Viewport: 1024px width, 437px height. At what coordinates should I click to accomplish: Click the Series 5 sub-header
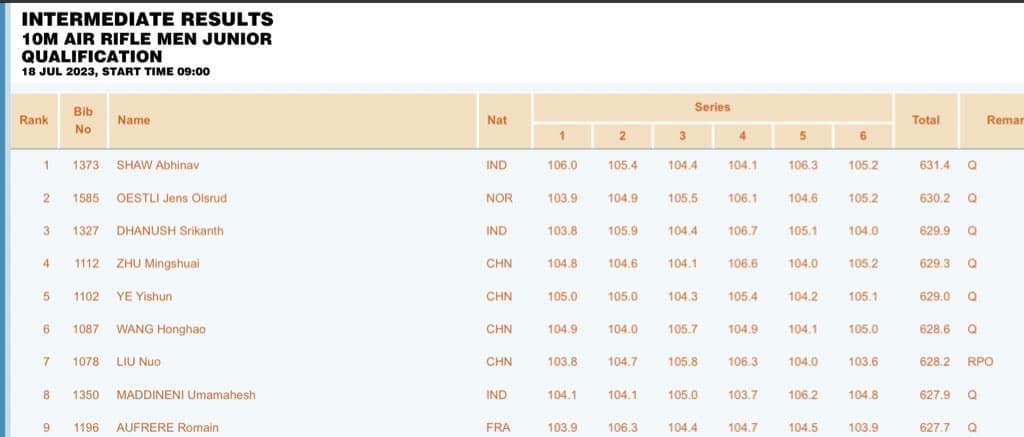803,136
